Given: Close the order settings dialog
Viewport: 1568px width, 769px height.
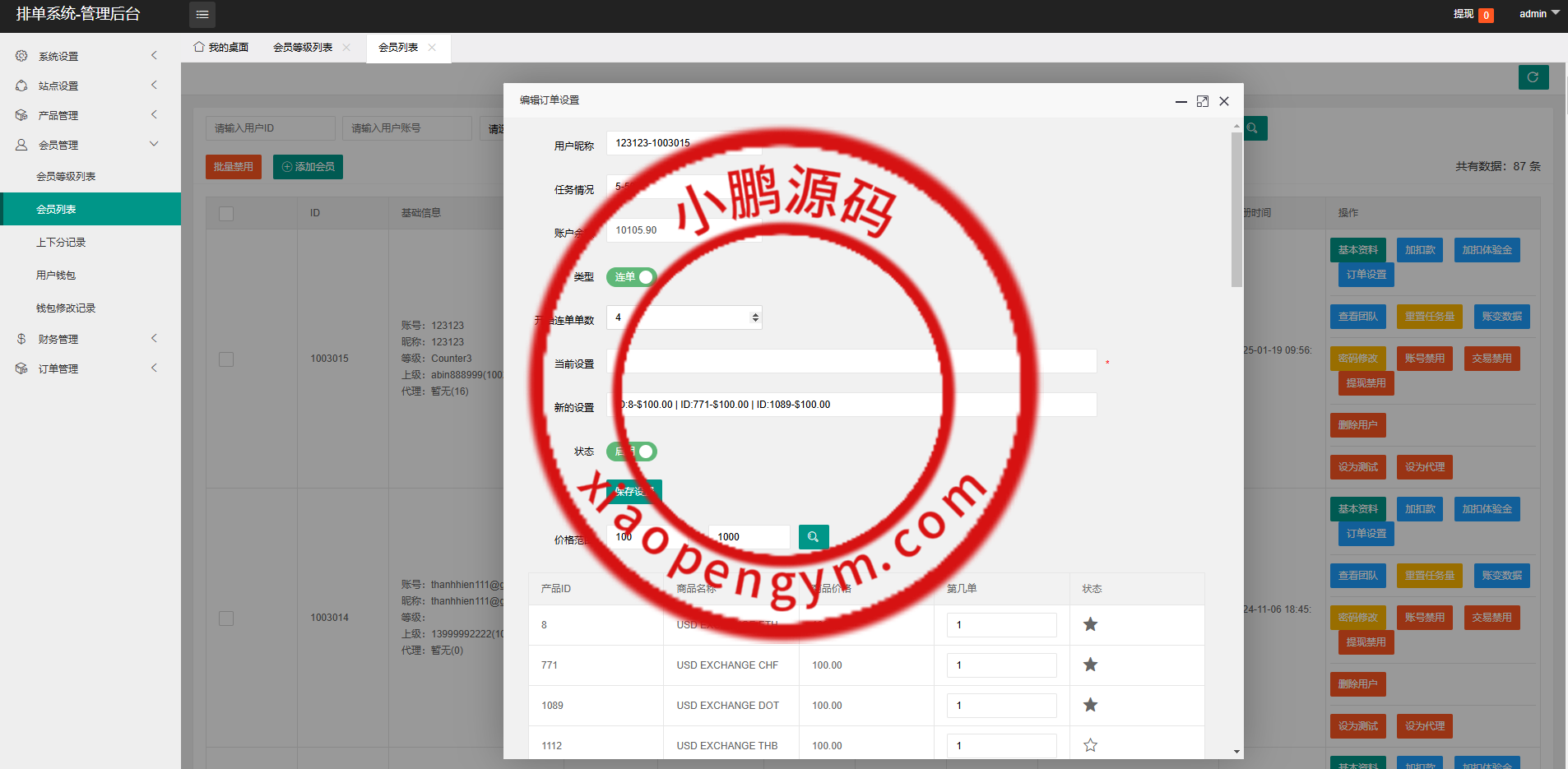Looking at the screenshot, I should point(1224,101).
